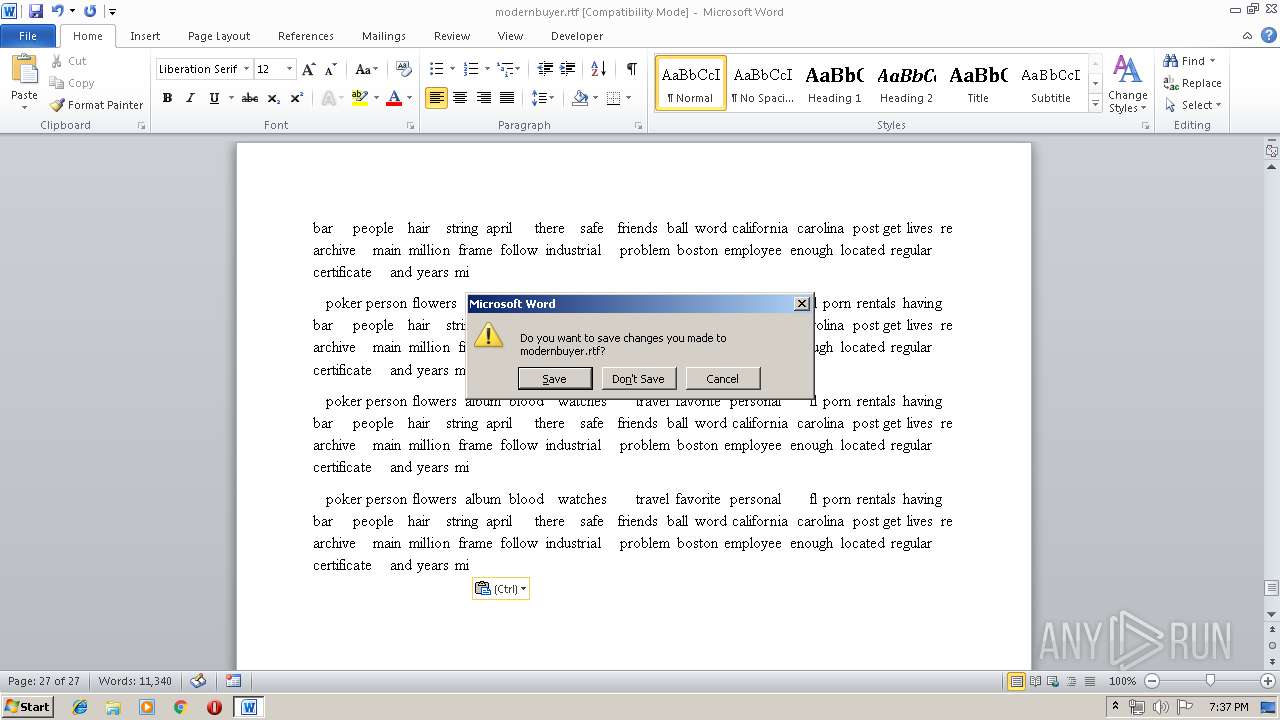1280x720 pixels.
Task: Click the Grow Font icon
Action: pyautogui.click(x=309, y=69)
